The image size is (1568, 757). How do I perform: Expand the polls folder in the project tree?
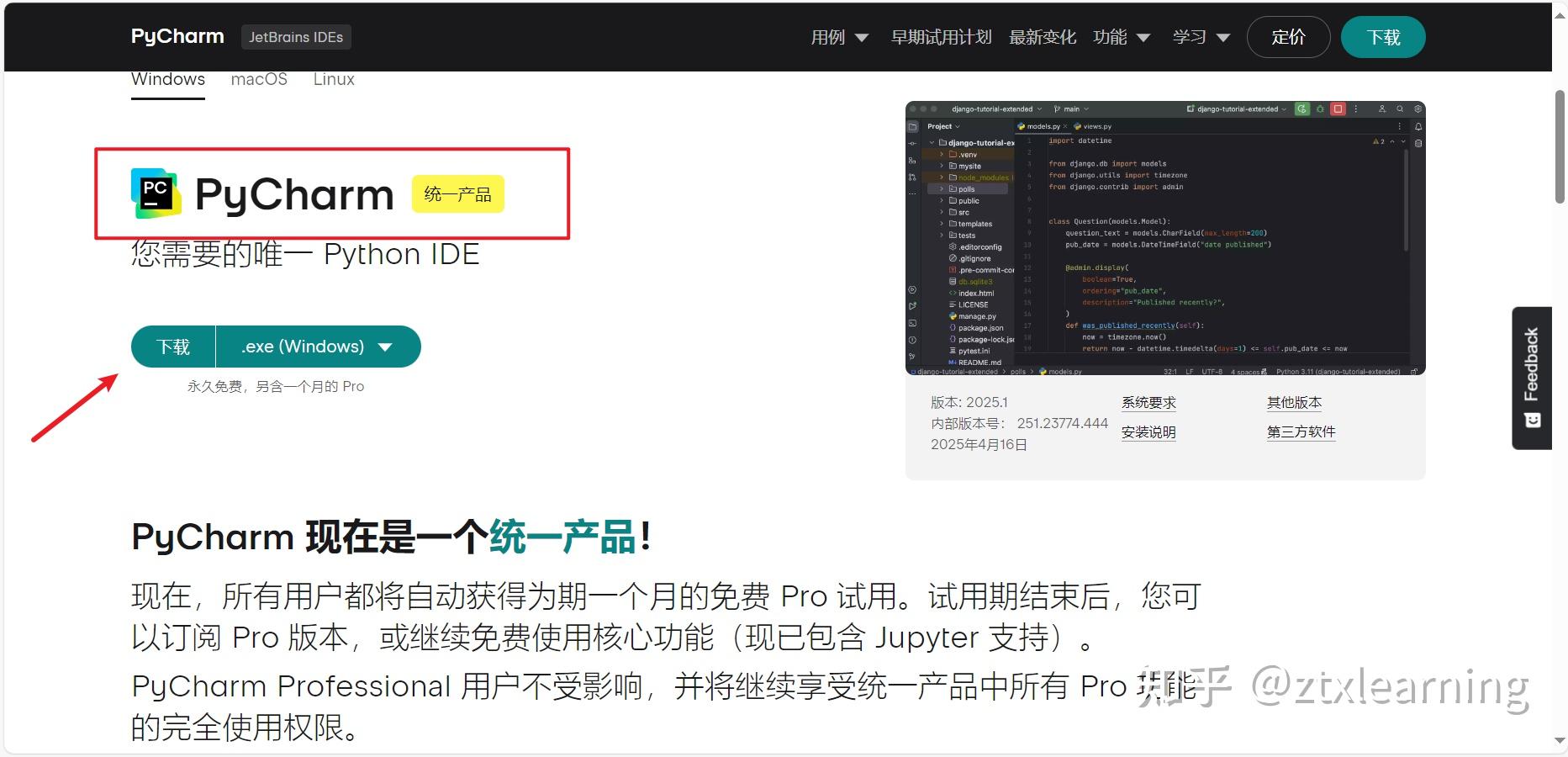point(942,188)
